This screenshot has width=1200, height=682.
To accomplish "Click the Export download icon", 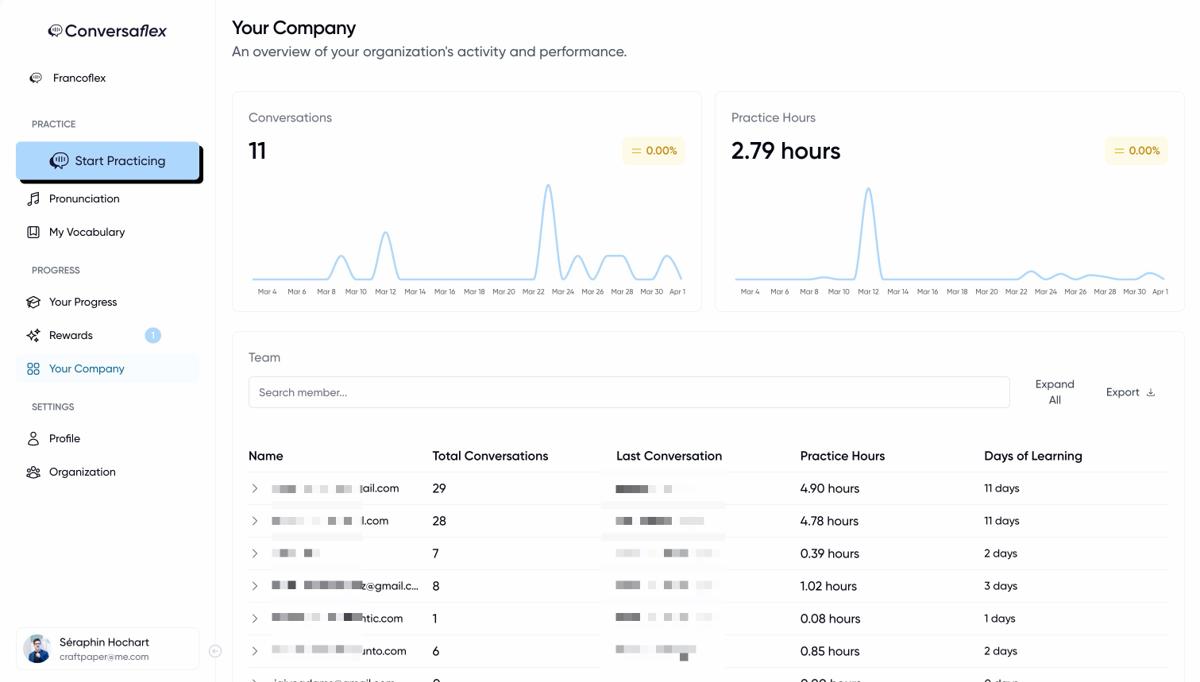I will (1150, 391).
